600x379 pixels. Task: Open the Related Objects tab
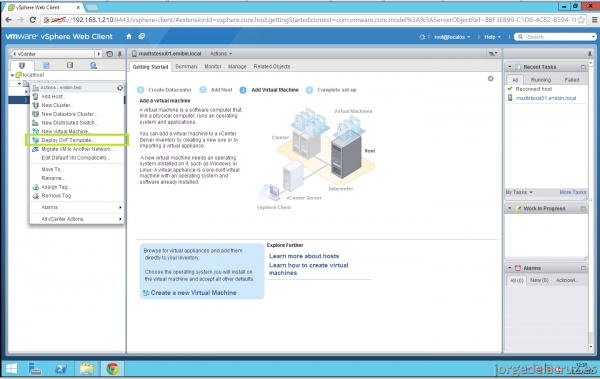(x=272, y=66)
